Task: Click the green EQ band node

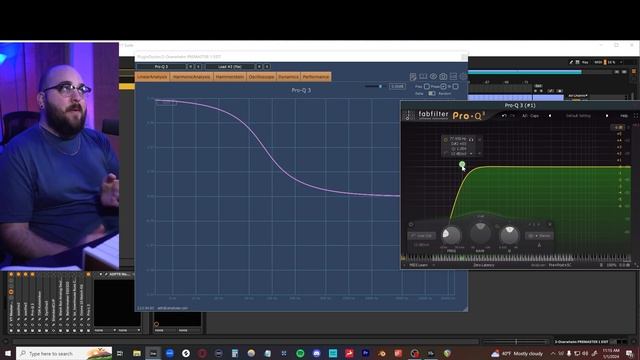Action: pyautogui.click(x=462, y=164)
